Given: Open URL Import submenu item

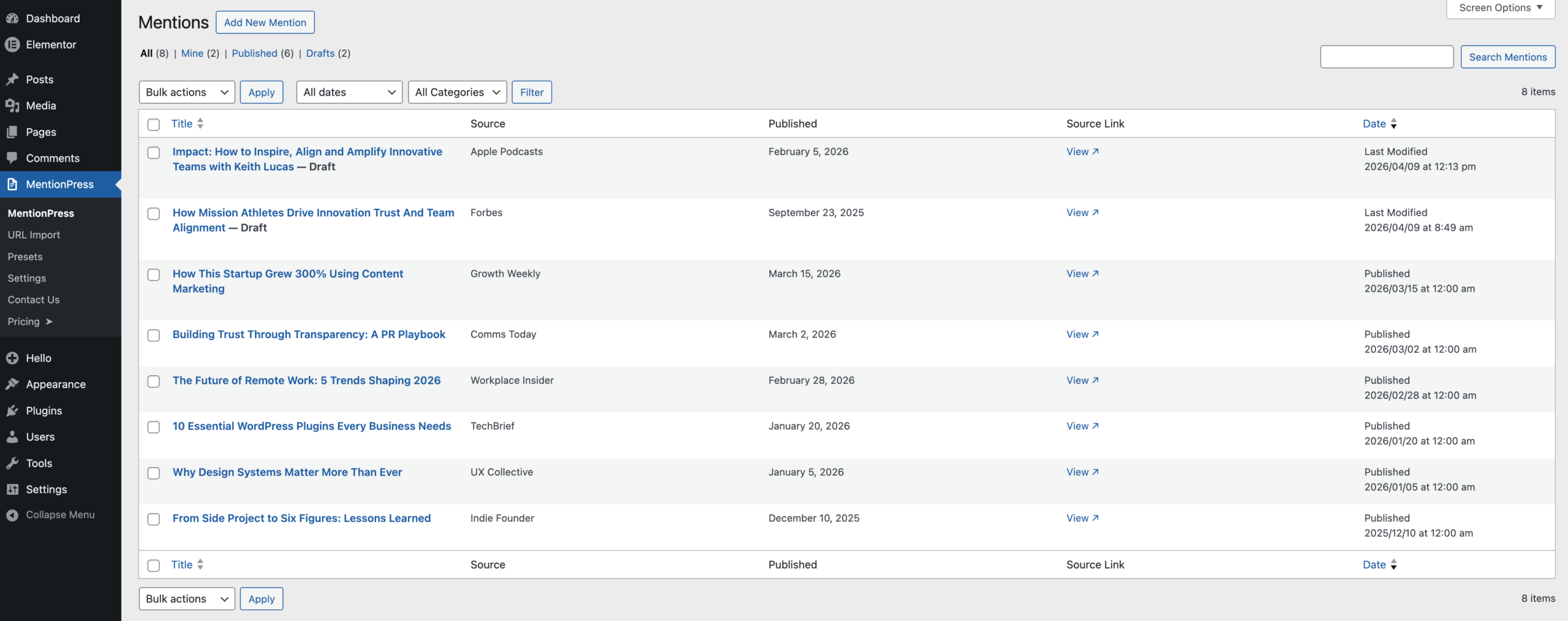Looking at the screenshot, I should tap(34, 235).
